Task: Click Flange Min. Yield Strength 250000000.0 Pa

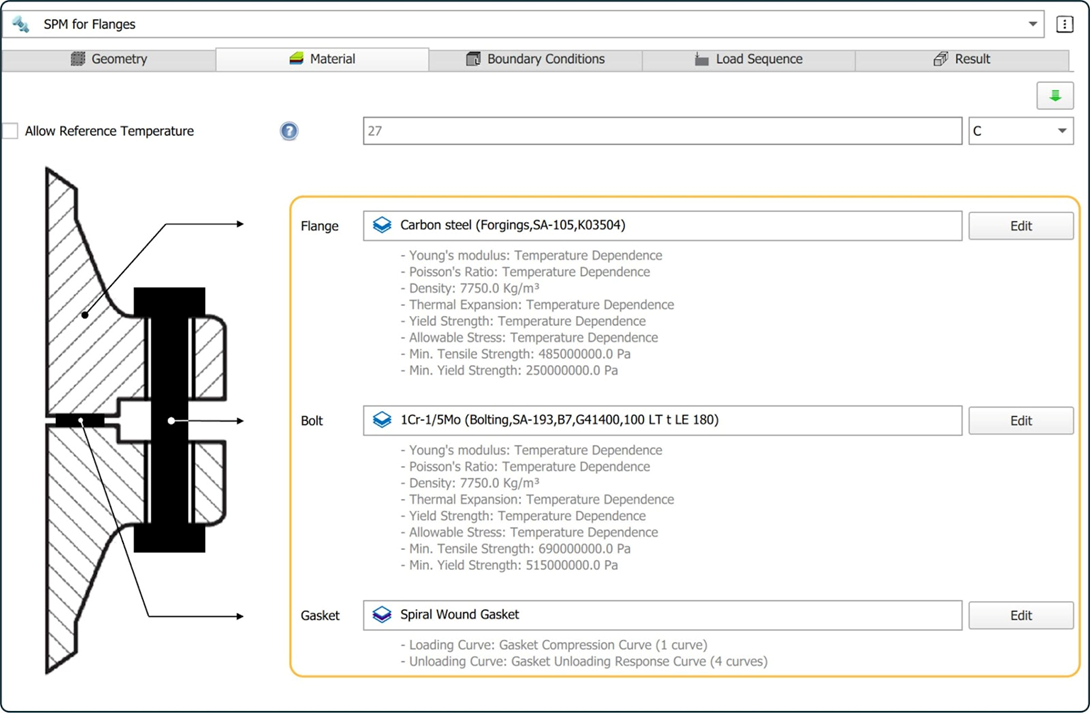Action: [510, 370]
